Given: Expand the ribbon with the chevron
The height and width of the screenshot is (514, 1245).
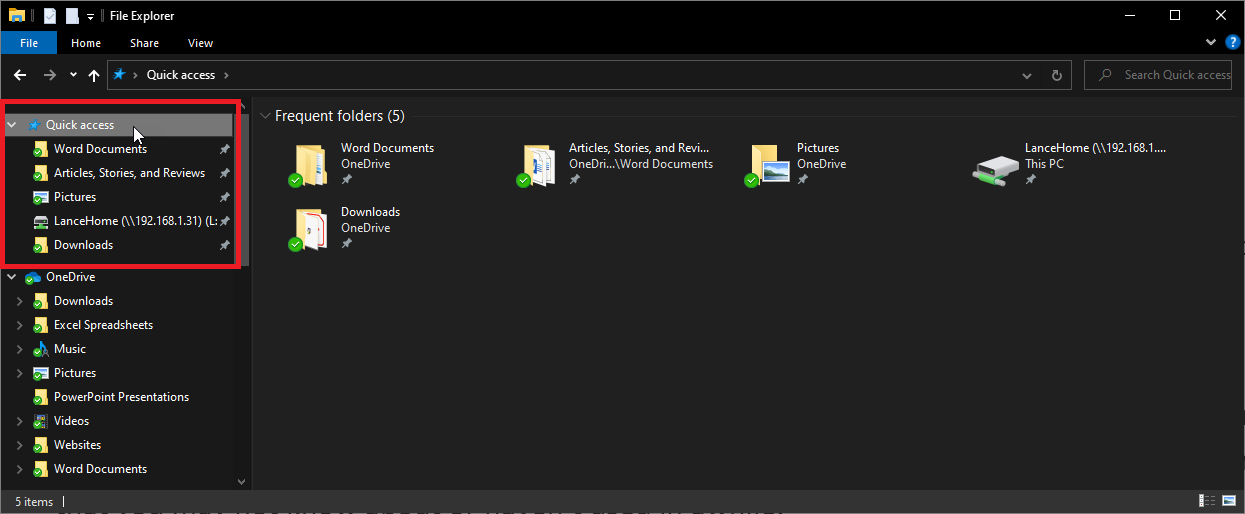Looking at the screenshot, I should [1212, 43].
